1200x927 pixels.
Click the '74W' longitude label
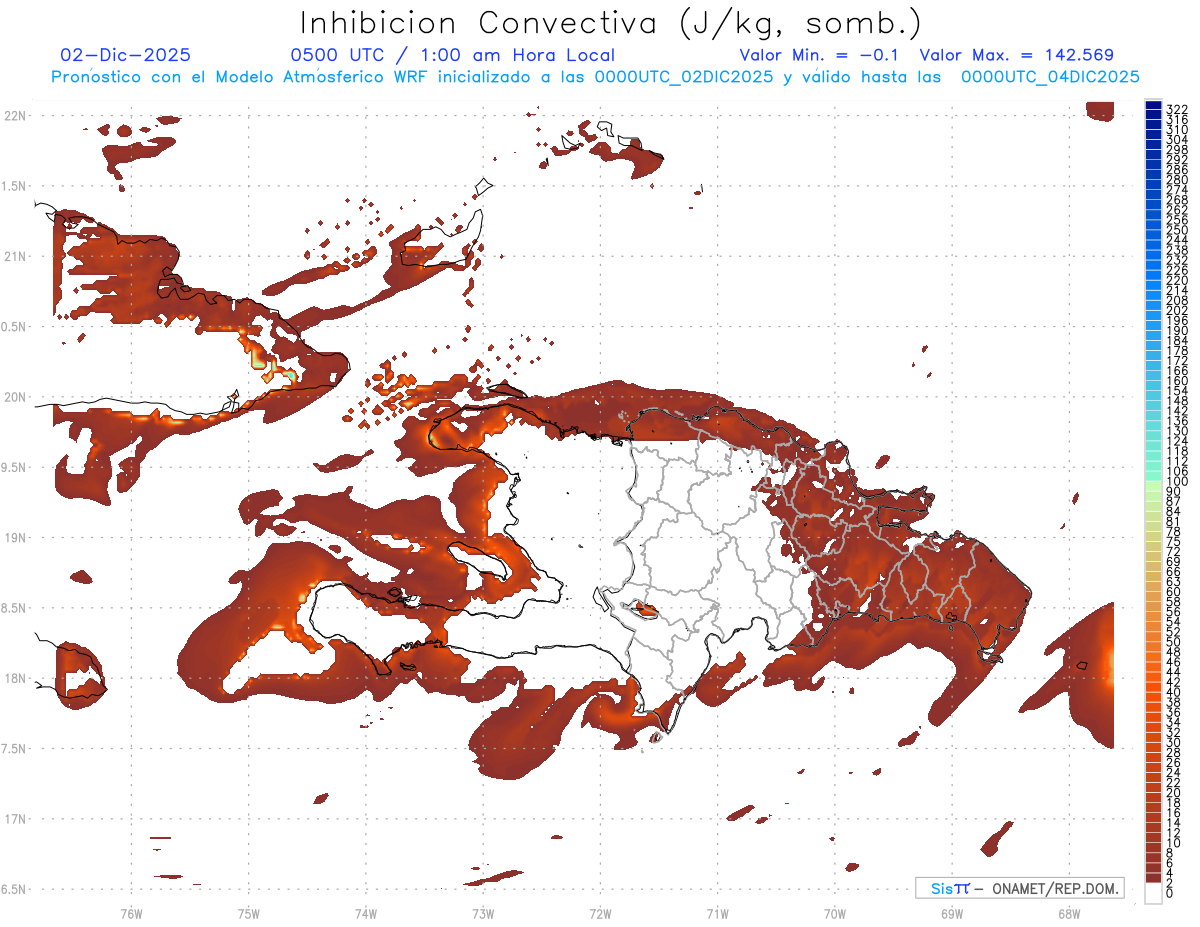coord(366,914)
